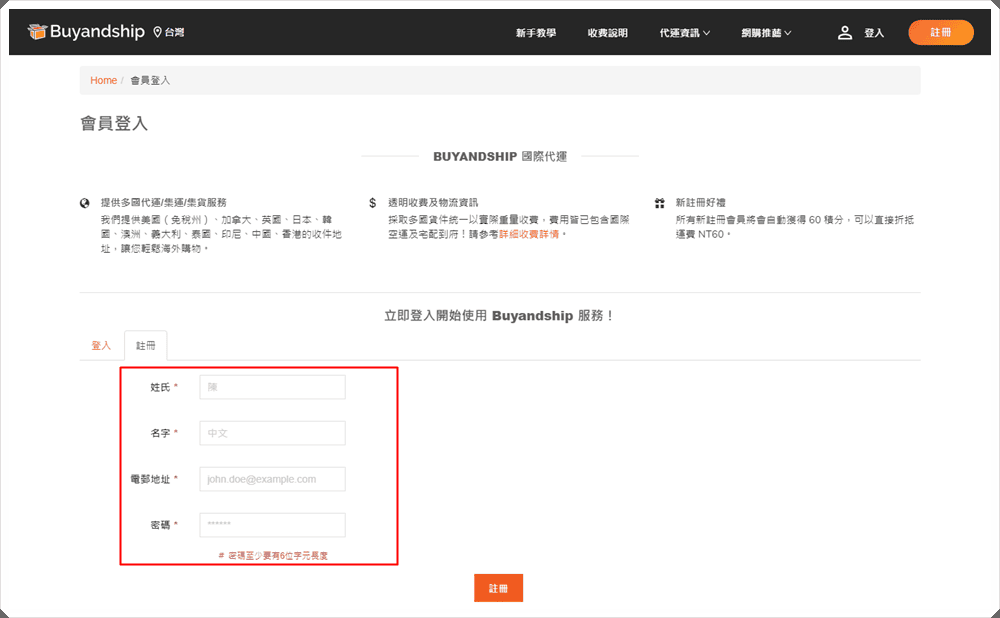This screenshot has width=1000, height=618.
Task: Switch to the 登入 tab
Action: 101,344
